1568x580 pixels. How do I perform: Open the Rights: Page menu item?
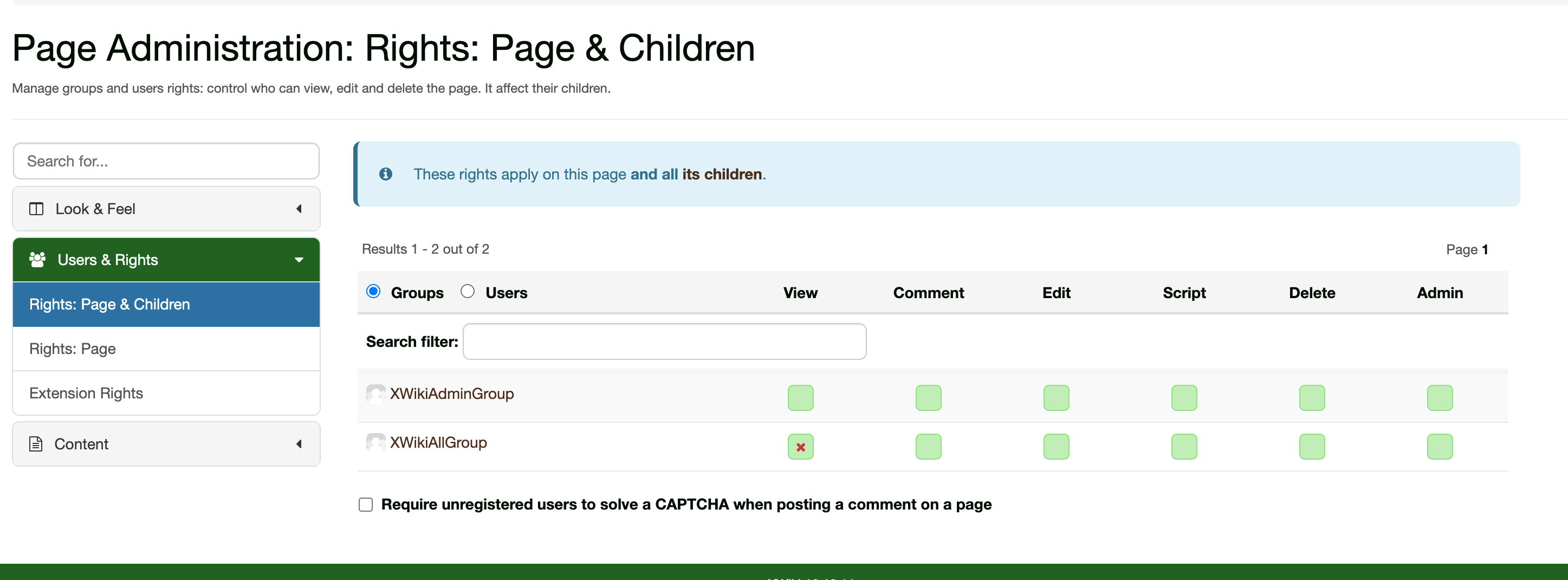pyautogui.click(x=73, y=349)
